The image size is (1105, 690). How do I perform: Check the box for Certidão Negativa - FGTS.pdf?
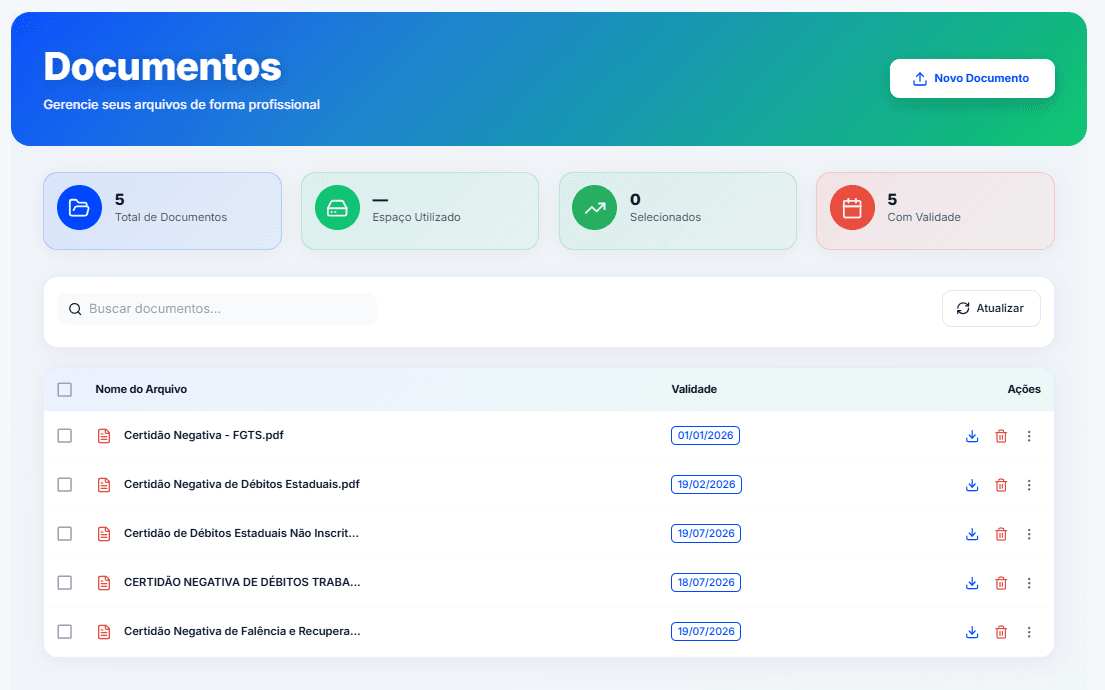pyautogui.click(x=65, y=436)
